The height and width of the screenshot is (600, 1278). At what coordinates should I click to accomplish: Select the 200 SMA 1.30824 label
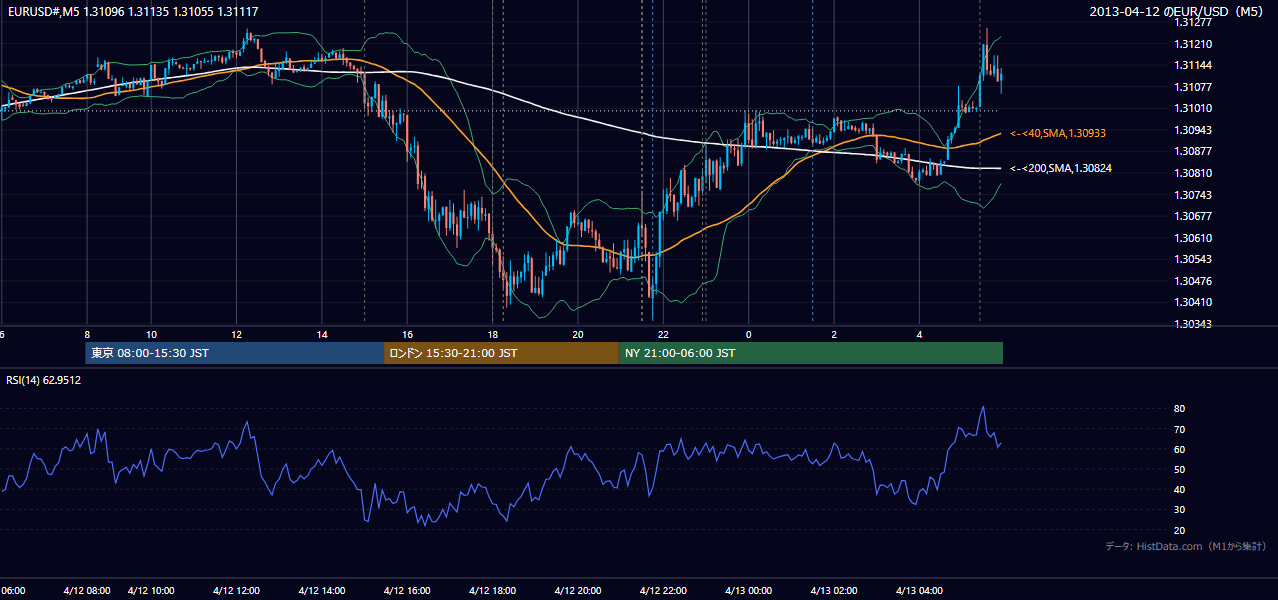coord(1061,168)
